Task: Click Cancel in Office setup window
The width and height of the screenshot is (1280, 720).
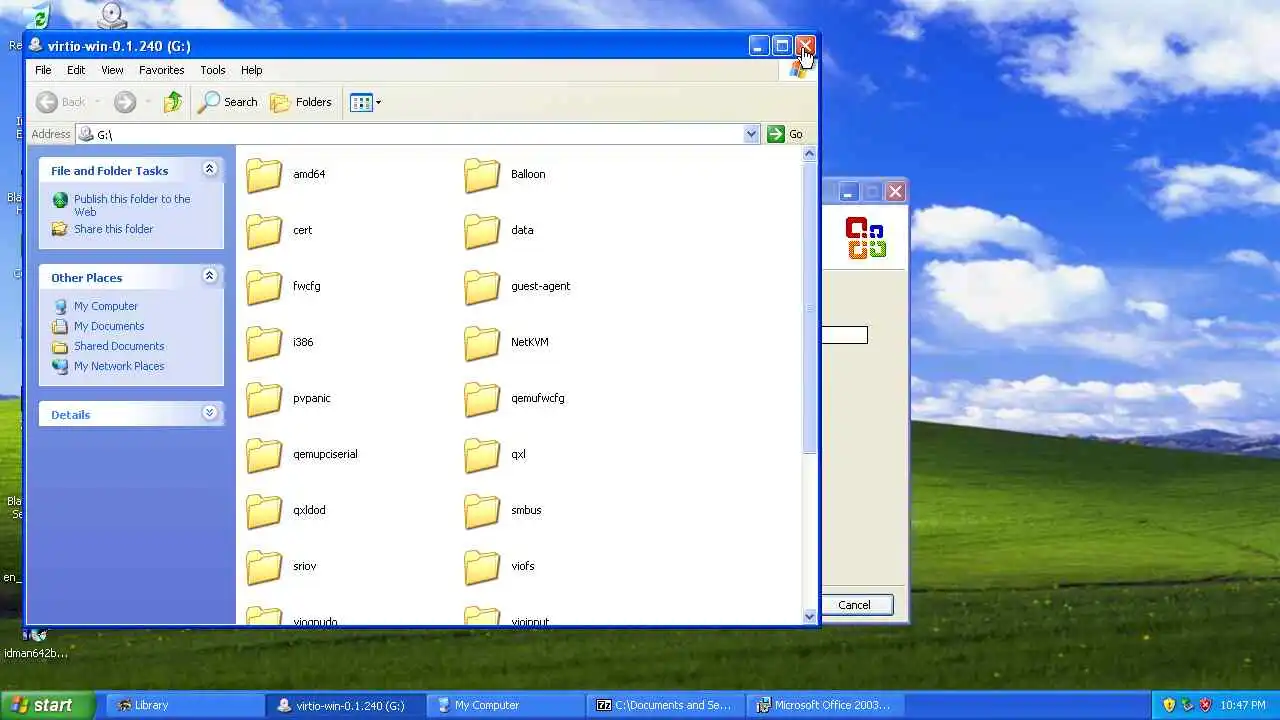Action: [x=854, y=605]
